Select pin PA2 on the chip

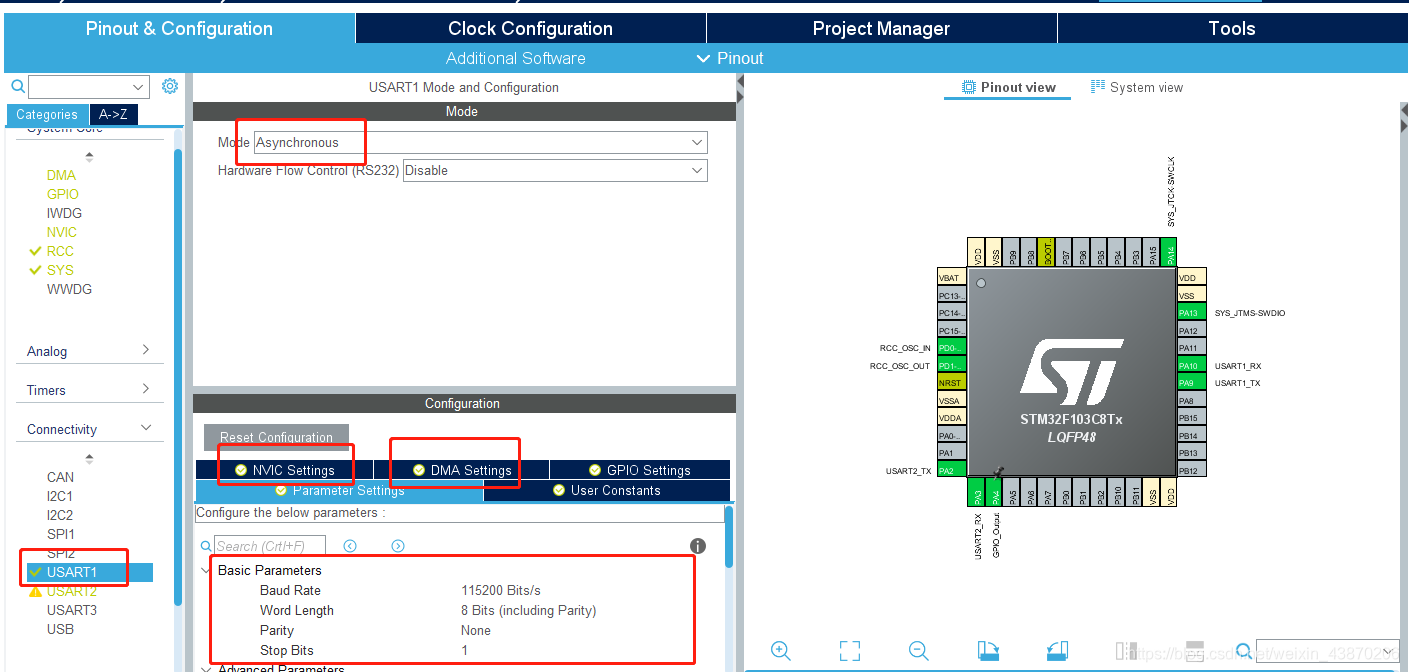951,470
